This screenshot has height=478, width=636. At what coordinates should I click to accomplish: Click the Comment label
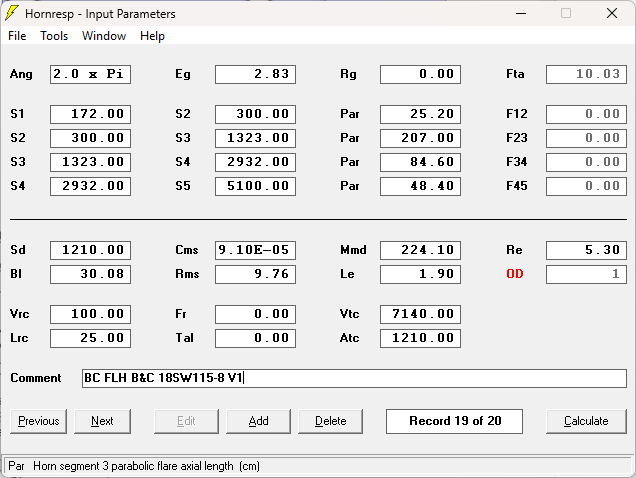tap(36, 378)
